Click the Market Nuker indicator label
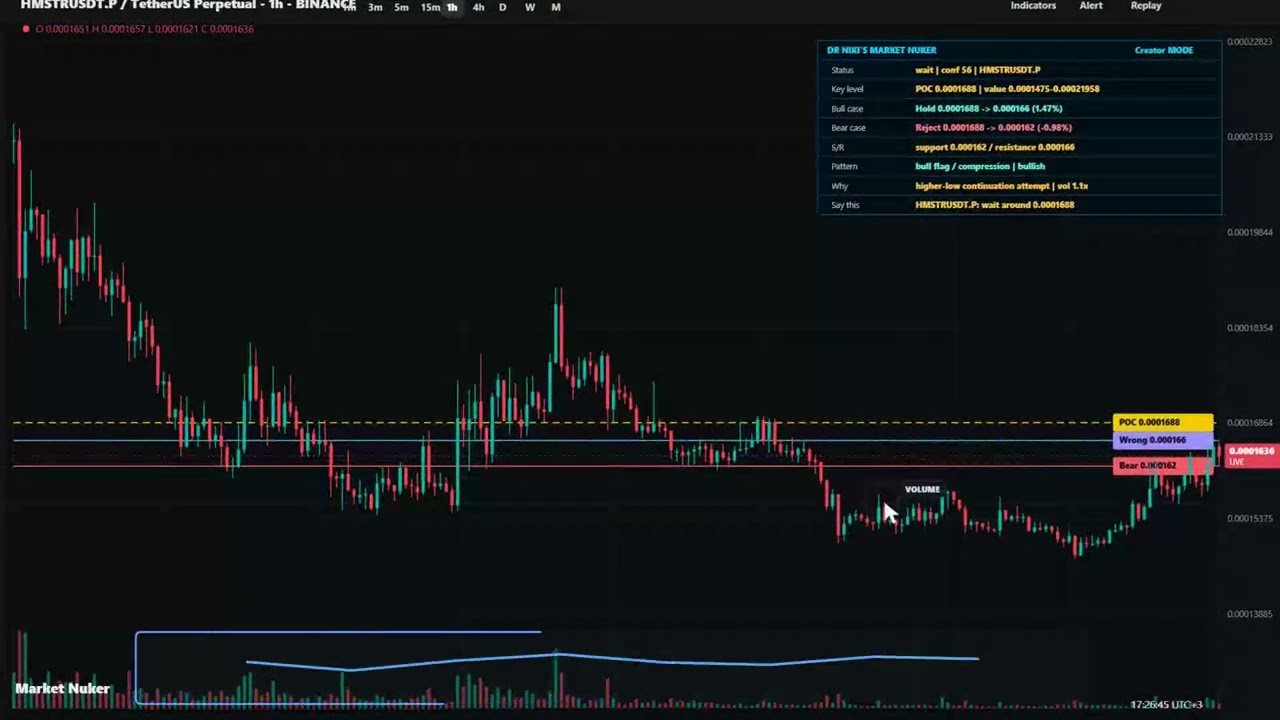This screenshot has height=720, width=1280. 62,689
